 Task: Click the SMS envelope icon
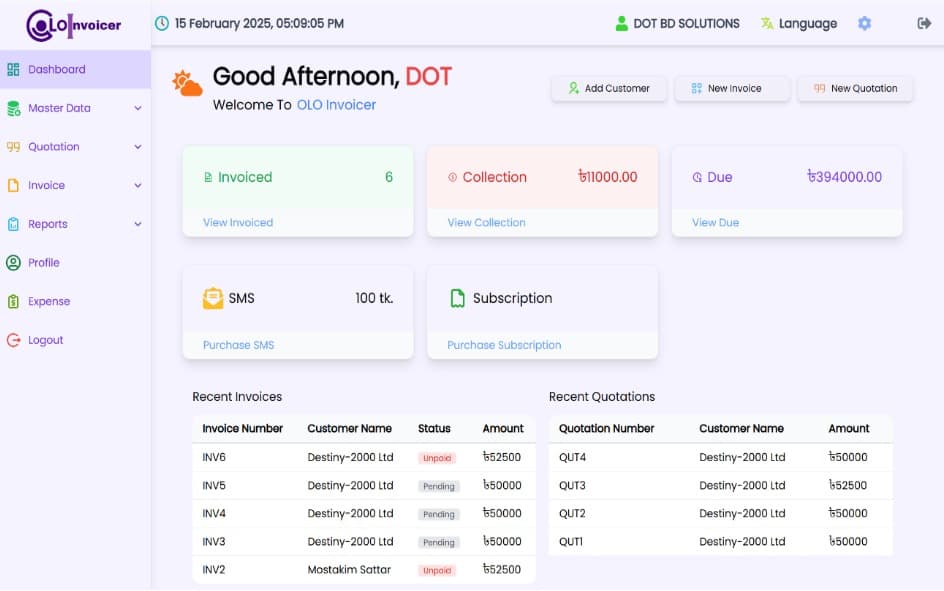pos(213,298)
